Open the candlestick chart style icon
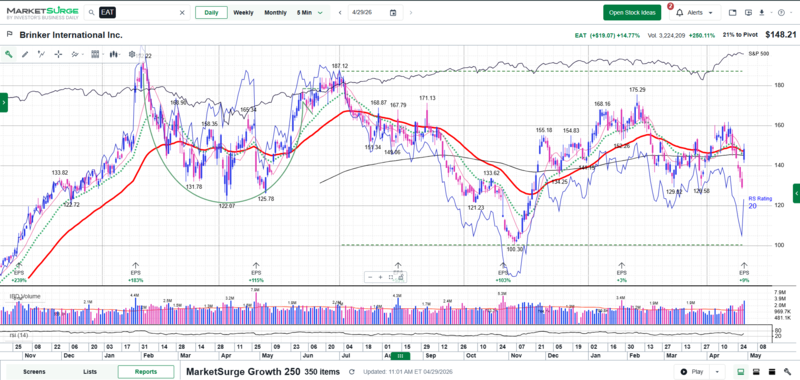The image size is (800, 380). point(114,54)
